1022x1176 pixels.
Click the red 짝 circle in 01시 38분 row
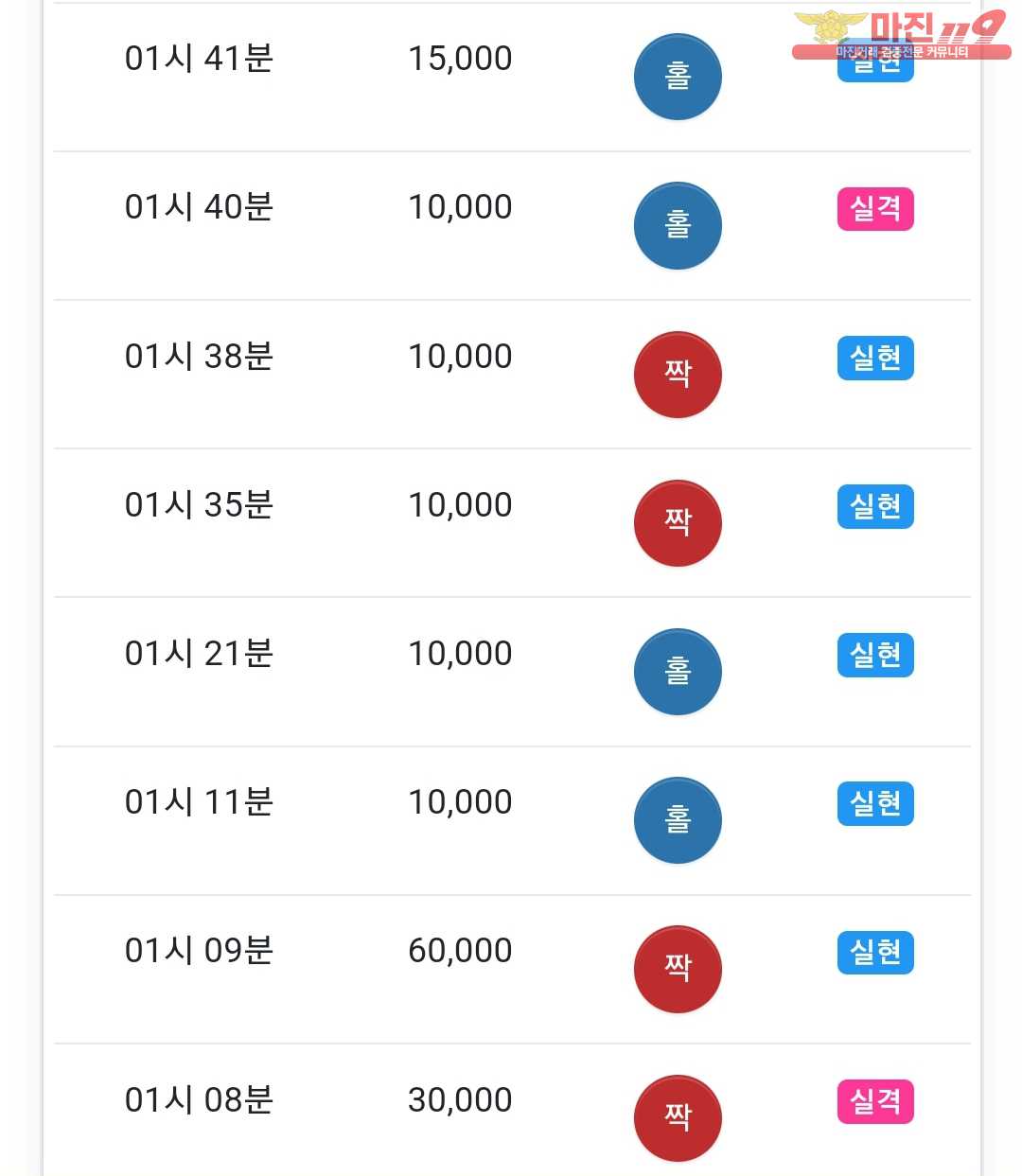pos(678,375)
